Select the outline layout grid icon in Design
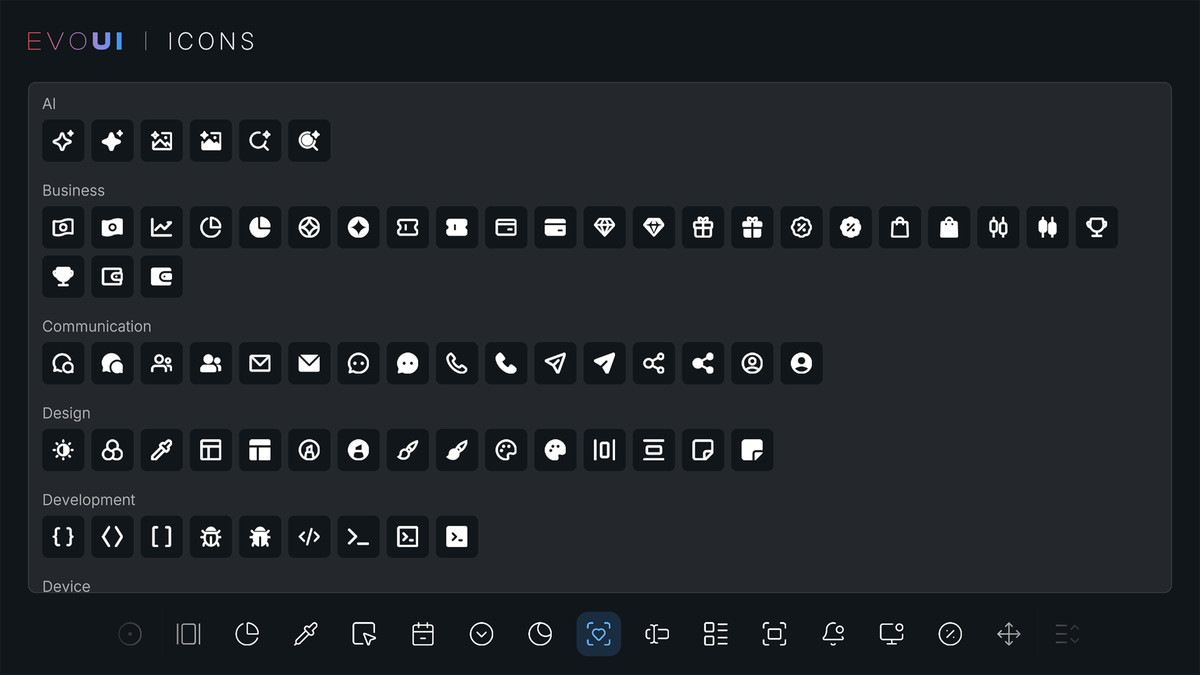The height and width of the screenshot is (675, 1200). [210, 451]
